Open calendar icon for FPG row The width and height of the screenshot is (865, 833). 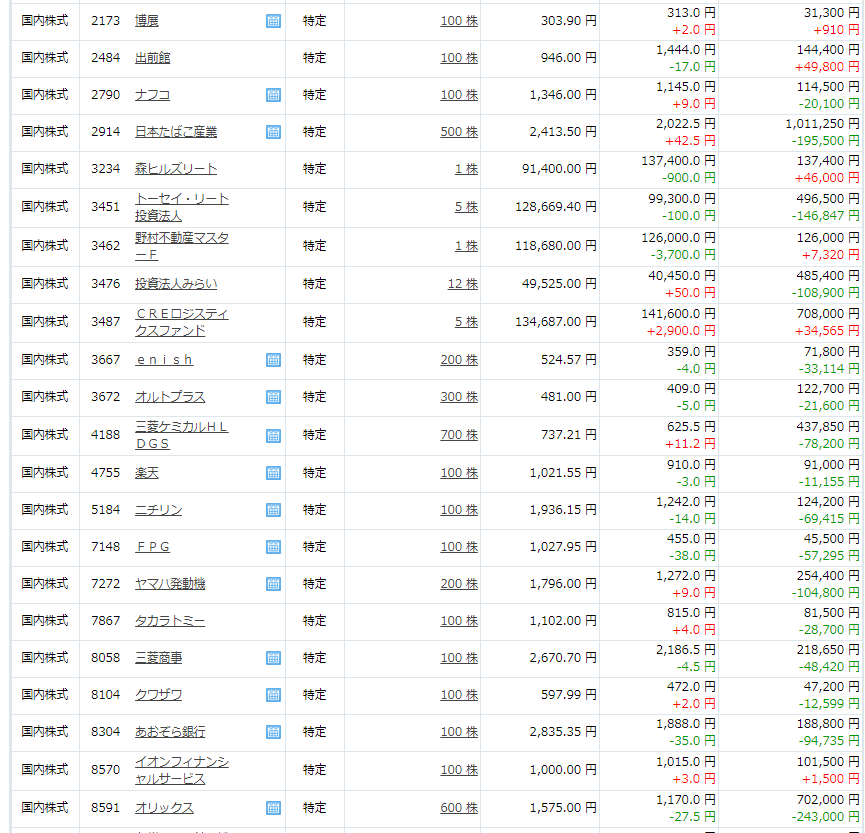click(273, 547)
